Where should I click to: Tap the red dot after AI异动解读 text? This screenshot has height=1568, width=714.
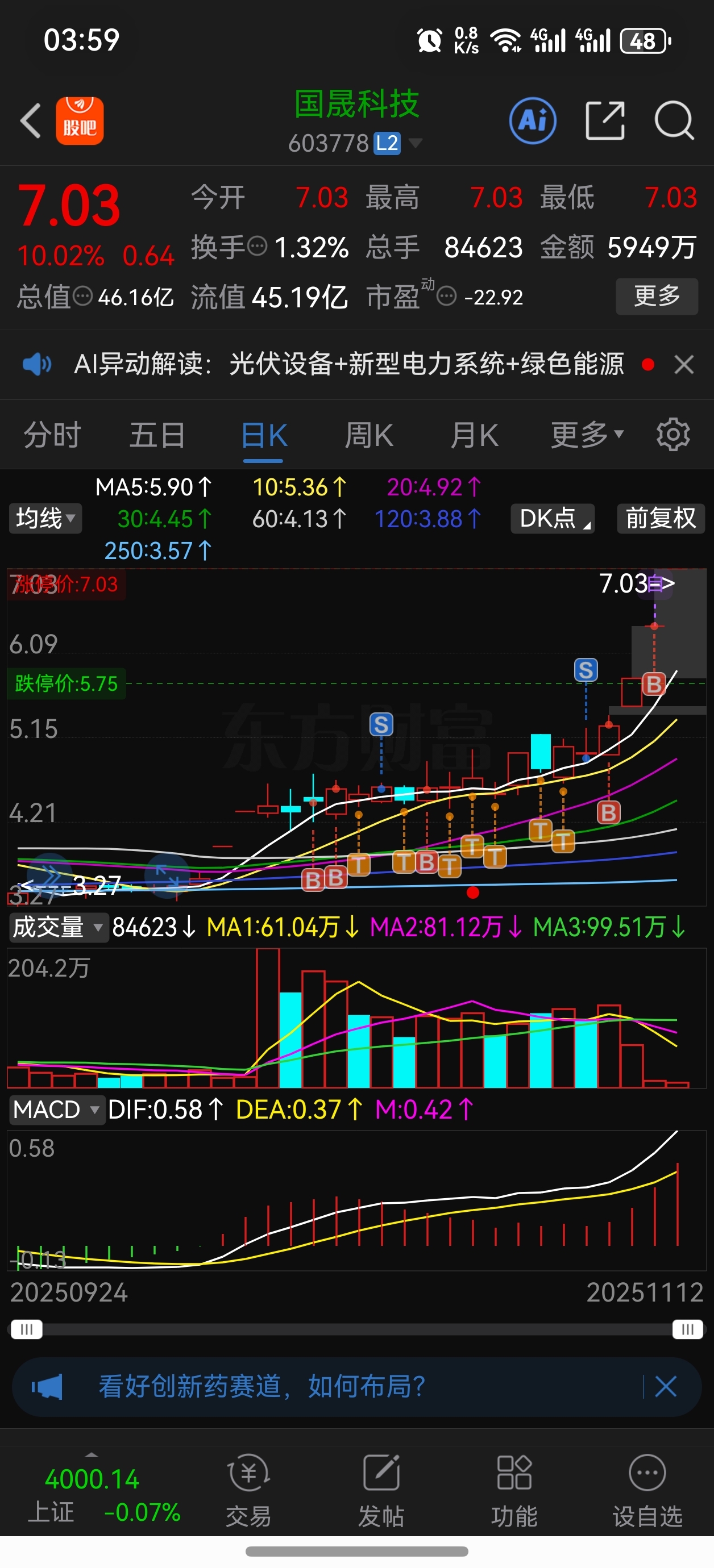pos(648,365)
